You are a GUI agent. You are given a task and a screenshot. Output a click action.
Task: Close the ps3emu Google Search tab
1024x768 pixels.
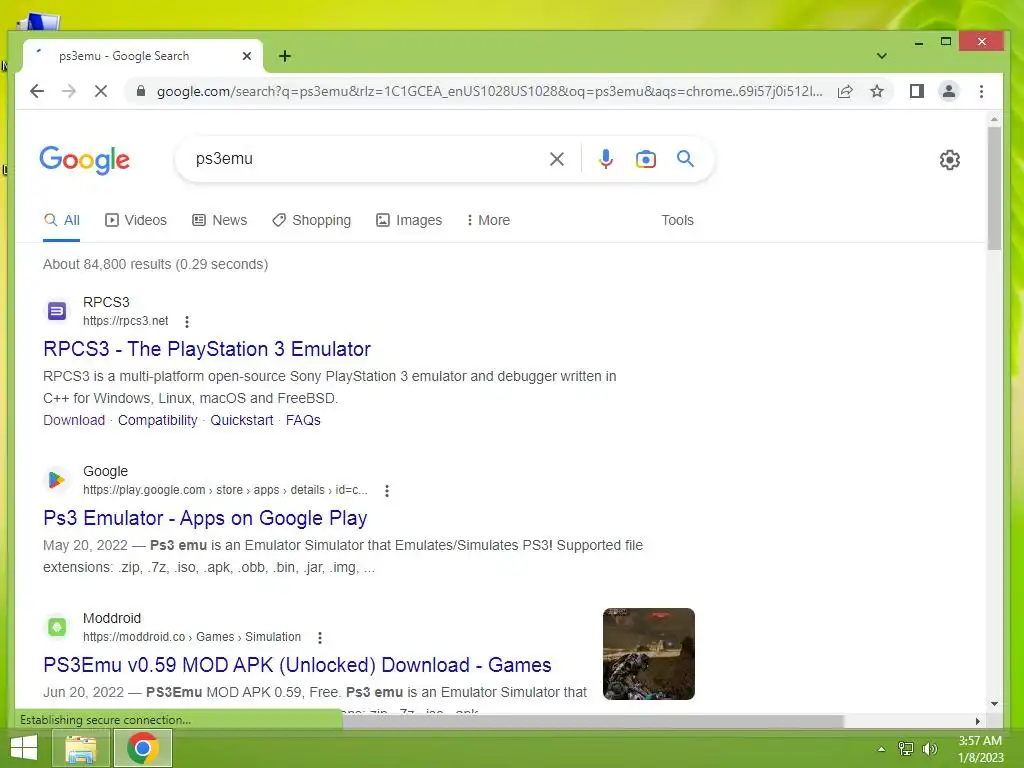tap(247, 56)
